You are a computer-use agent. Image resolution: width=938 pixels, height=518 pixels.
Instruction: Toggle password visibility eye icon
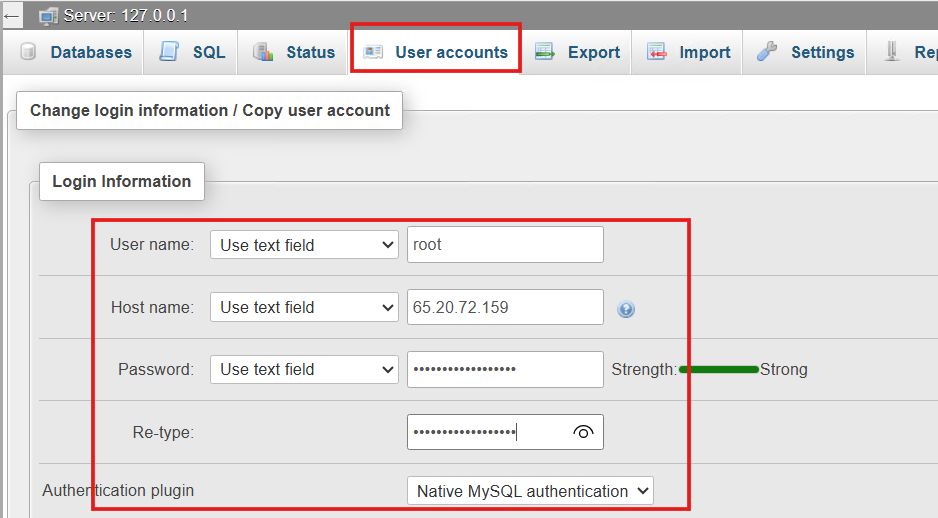click(583, 432)
